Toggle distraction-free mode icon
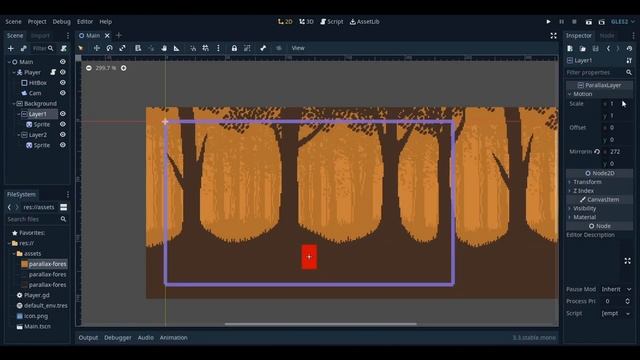This screenshot has height=360, width=640. point(553,36)
